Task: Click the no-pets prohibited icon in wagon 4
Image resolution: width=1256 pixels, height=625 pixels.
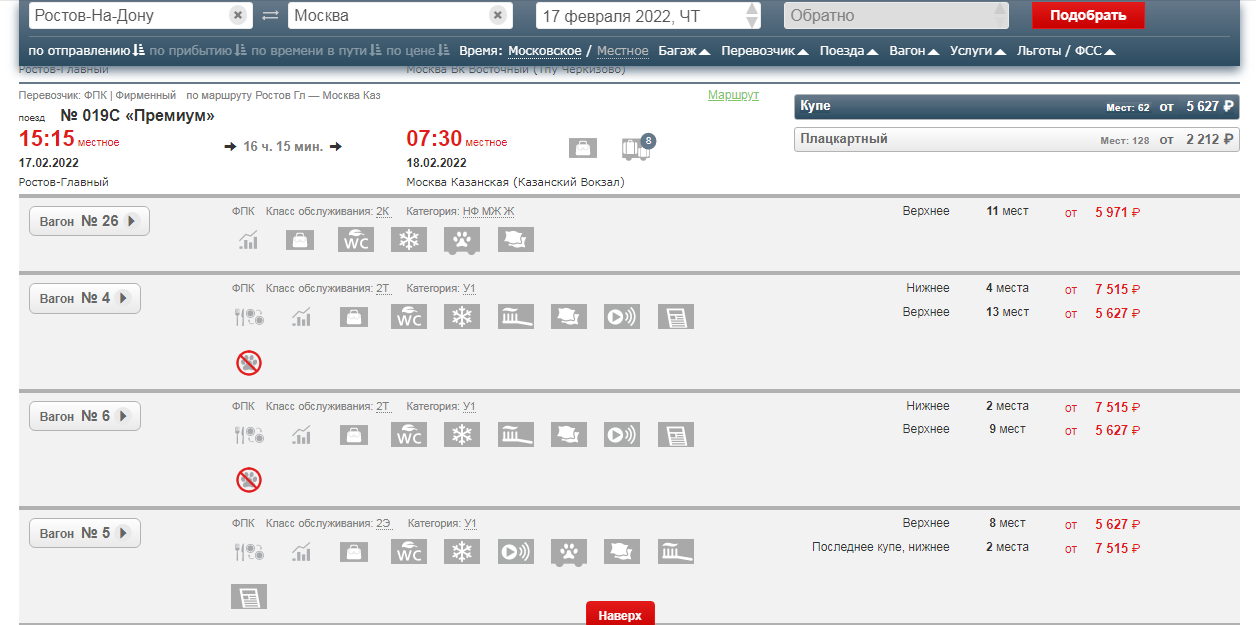Action: pos(249,363)
